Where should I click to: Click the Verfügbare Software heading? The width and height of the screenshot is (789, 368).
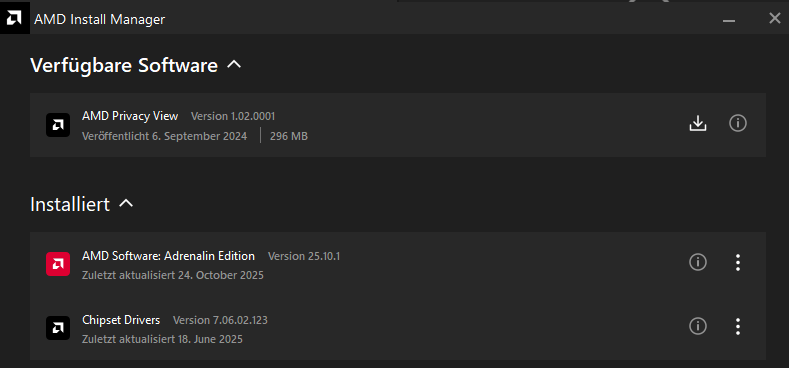[124, 65]
